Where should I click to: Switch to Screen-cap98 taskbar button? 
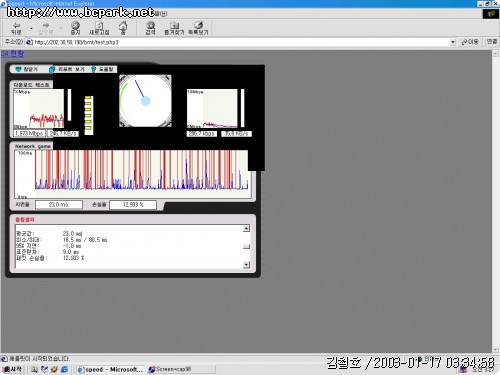point(181,369)
